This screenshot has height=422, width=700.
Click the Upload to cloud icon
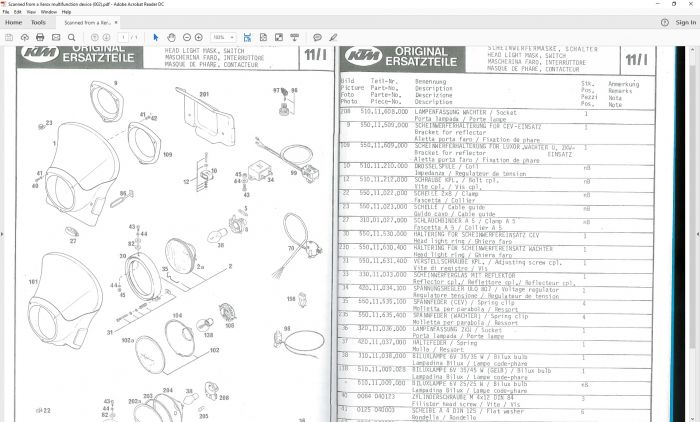[25, 37]
